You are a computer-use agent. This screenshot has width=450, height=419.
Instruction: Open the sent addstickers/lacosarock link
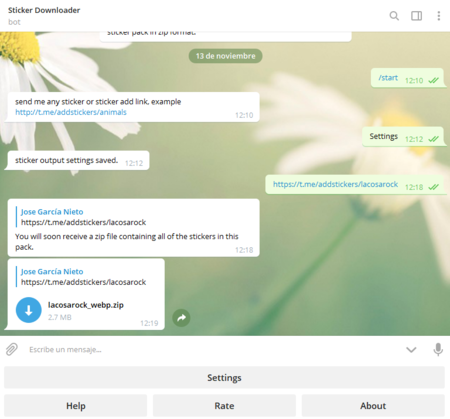pyautogui.click(x=335, y=184)
